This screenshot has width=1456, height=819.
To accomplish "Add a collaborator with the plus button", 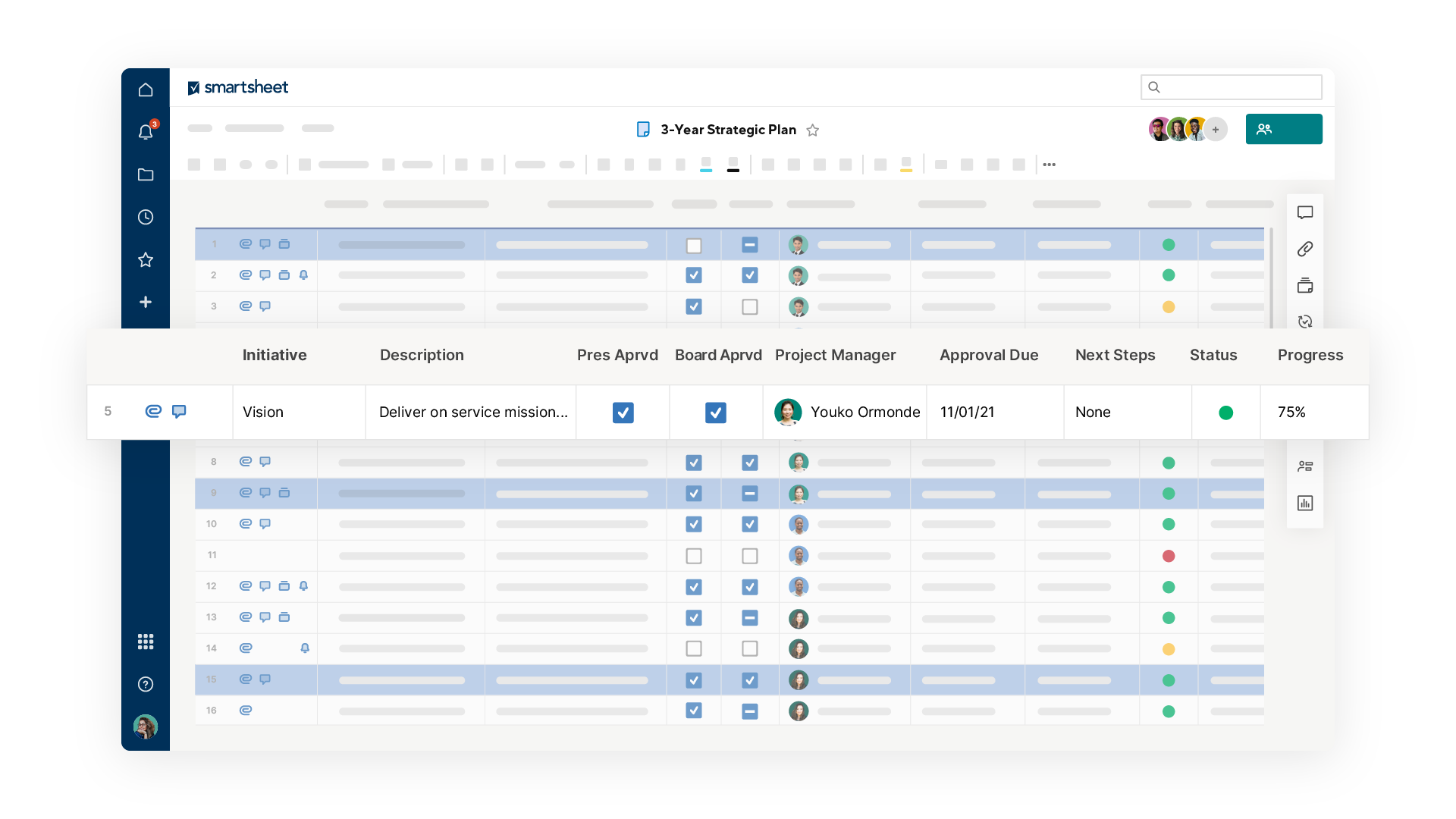I will [1216, 129].
